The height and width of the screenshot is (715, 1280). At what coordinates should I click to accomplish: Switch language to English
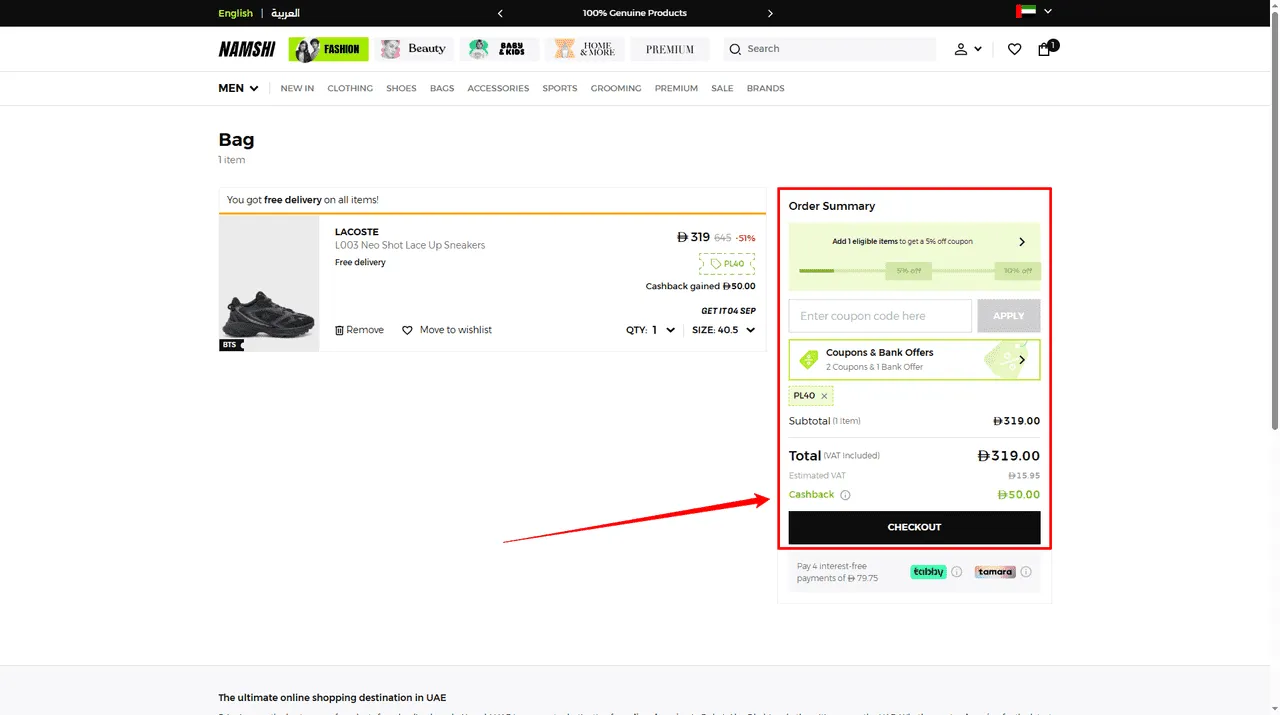tap(235, 13)
